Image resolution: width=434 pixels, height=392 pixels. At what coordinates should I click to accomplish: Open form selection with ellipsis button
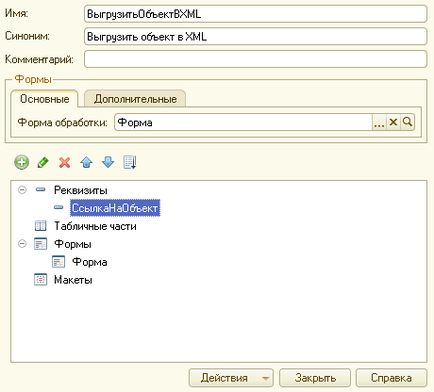point(379,122)
